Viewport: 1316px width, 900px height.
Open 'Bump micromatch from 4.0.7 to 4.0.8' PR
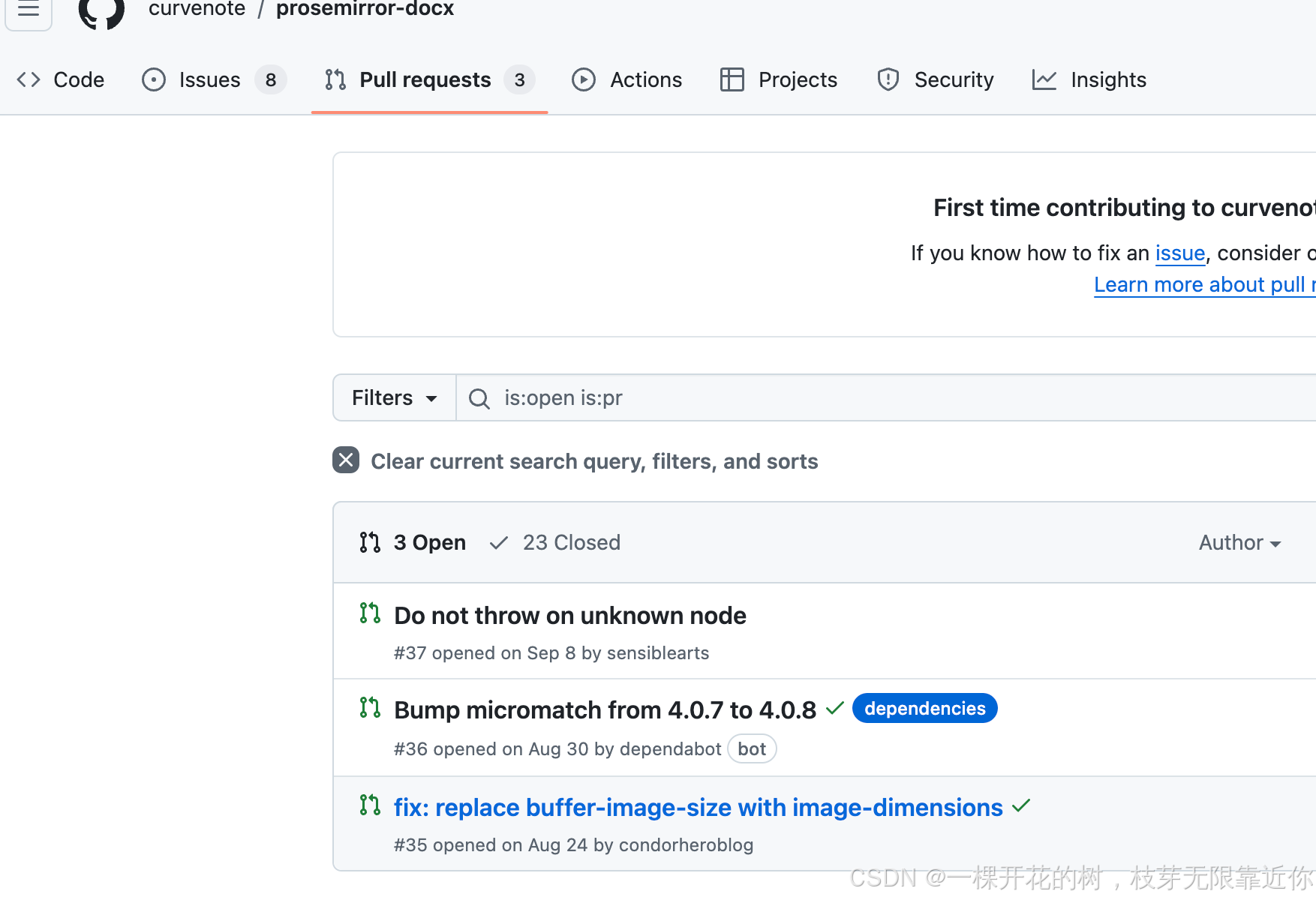605,710
